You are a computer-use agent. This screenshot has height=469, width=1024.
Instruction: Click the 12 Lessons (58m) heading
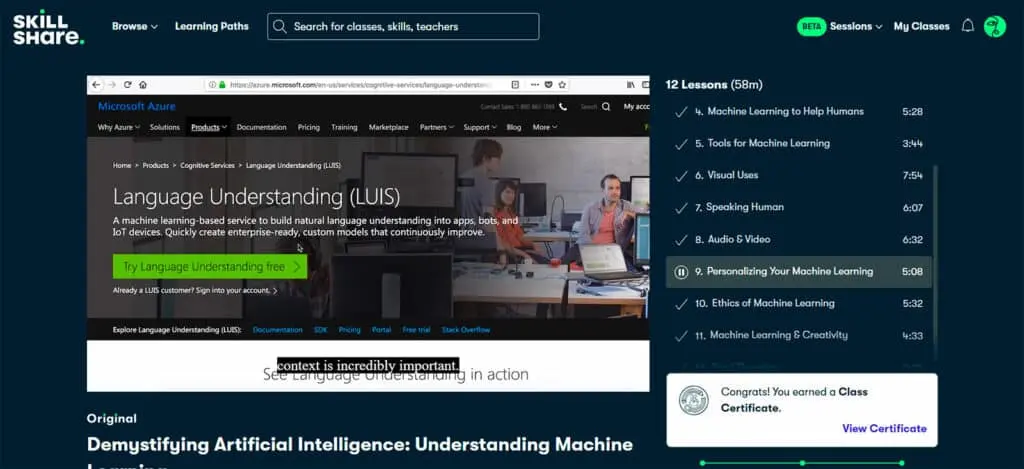[x=714, y=85]
